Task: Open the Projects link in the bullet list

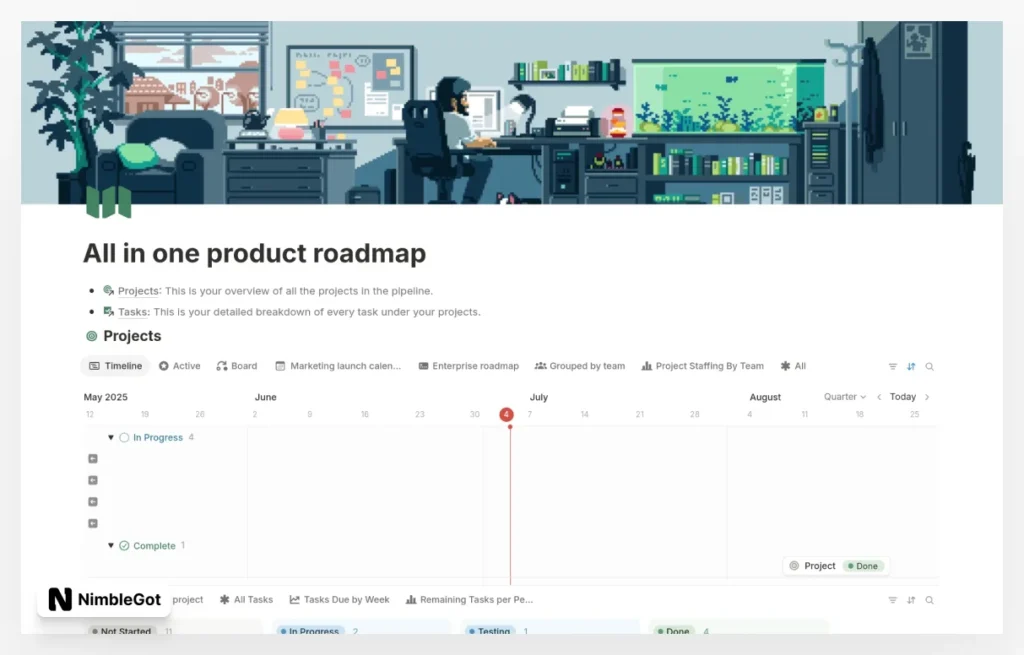Action: click(x=138, y=291)
